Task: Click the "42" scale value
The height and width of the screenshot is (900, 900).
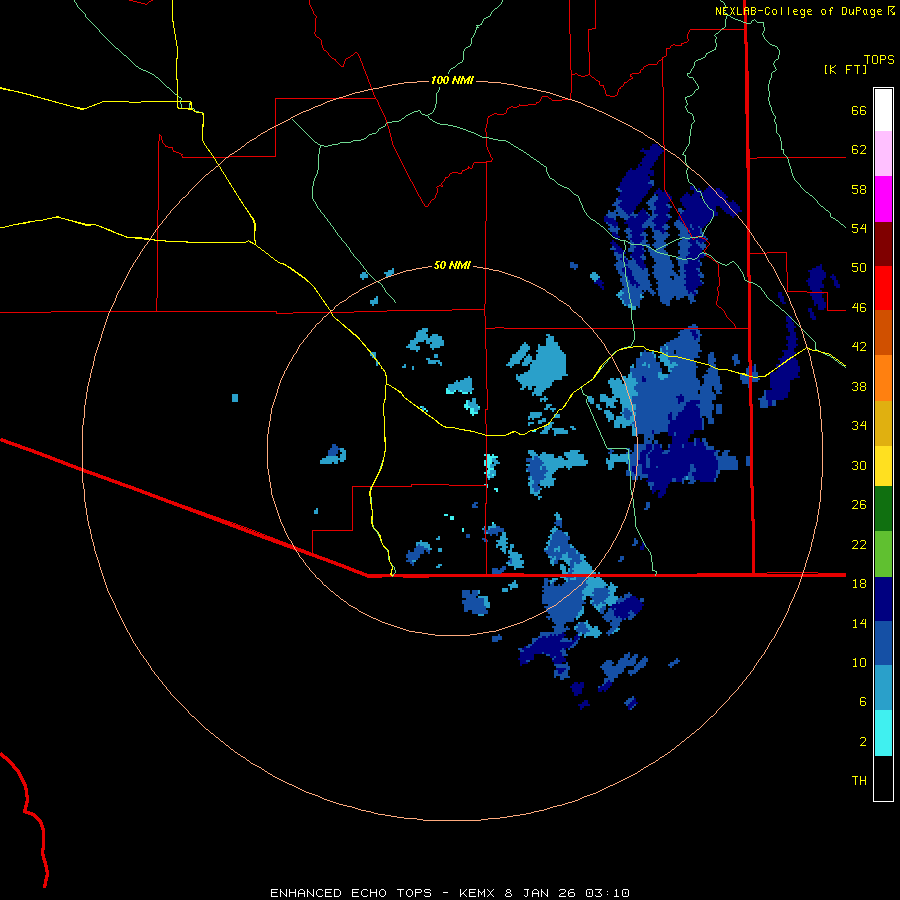Action: [859, 347]
